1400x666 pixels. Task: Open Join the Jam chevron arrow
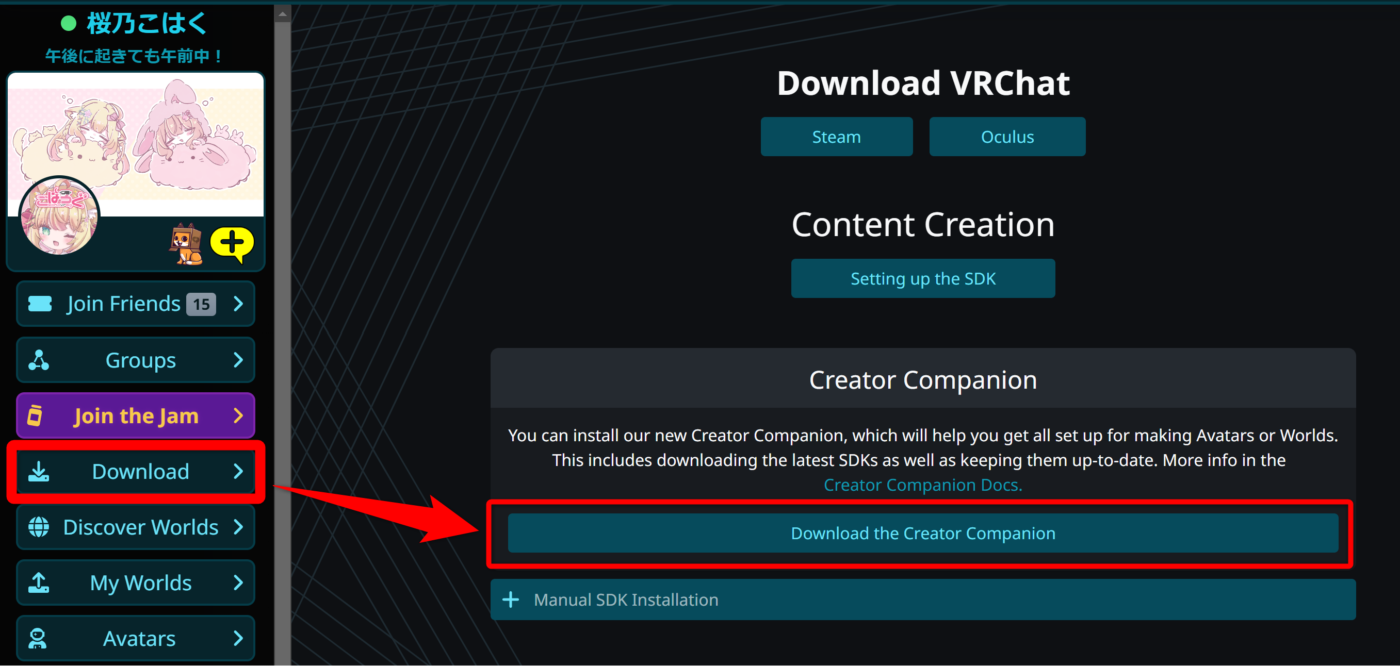238,415
